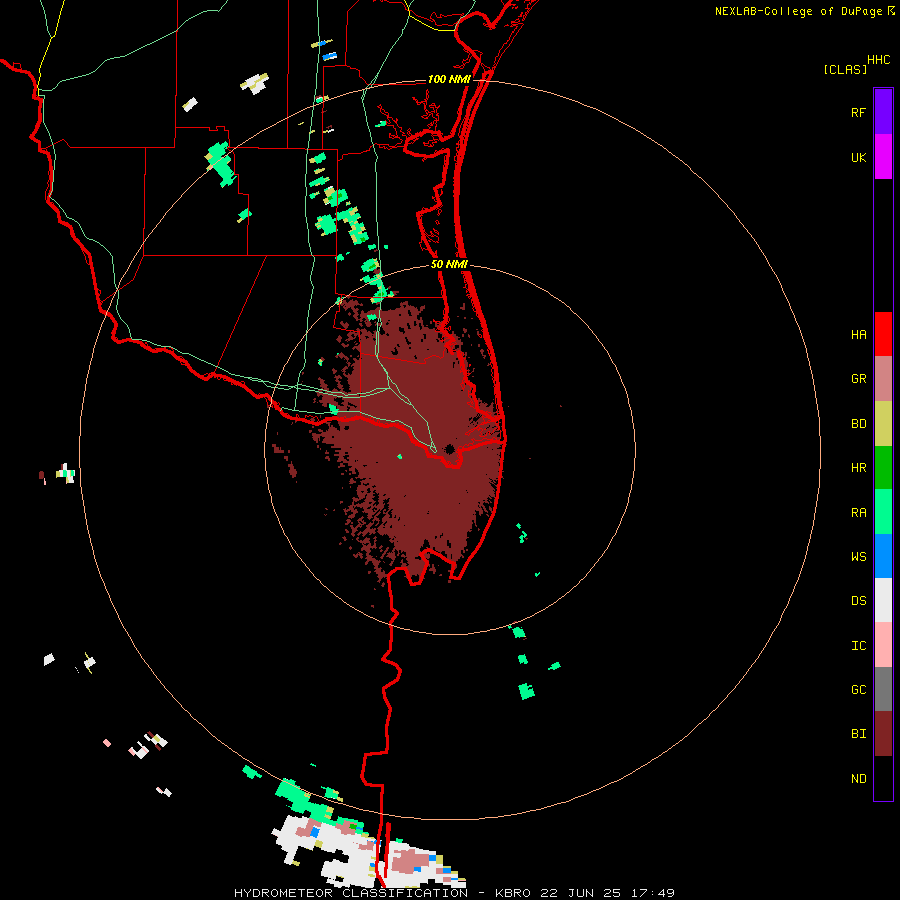This screenshot has width=900, height=900.
Task: Click the HHC product label
Action: [x=878, y=60]
